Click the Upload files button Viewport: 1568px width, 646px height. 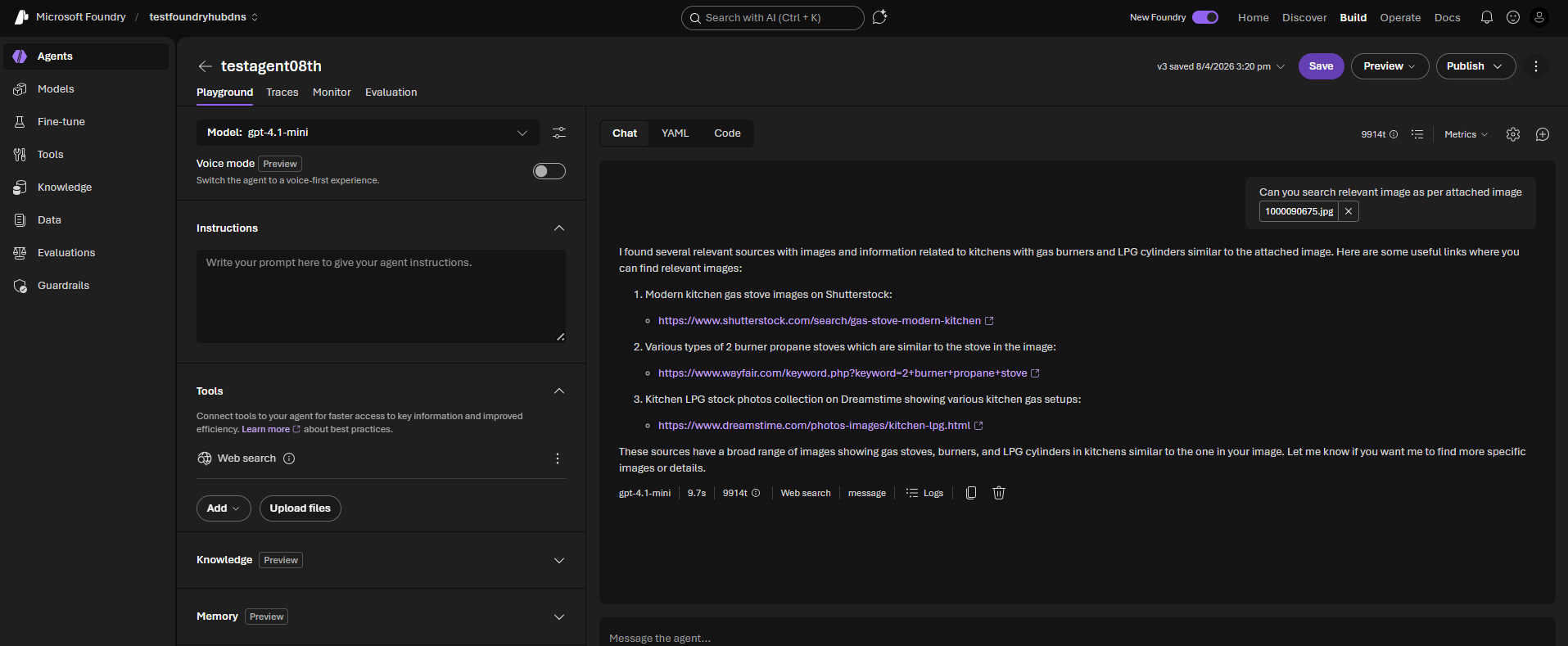pos(300,508)
